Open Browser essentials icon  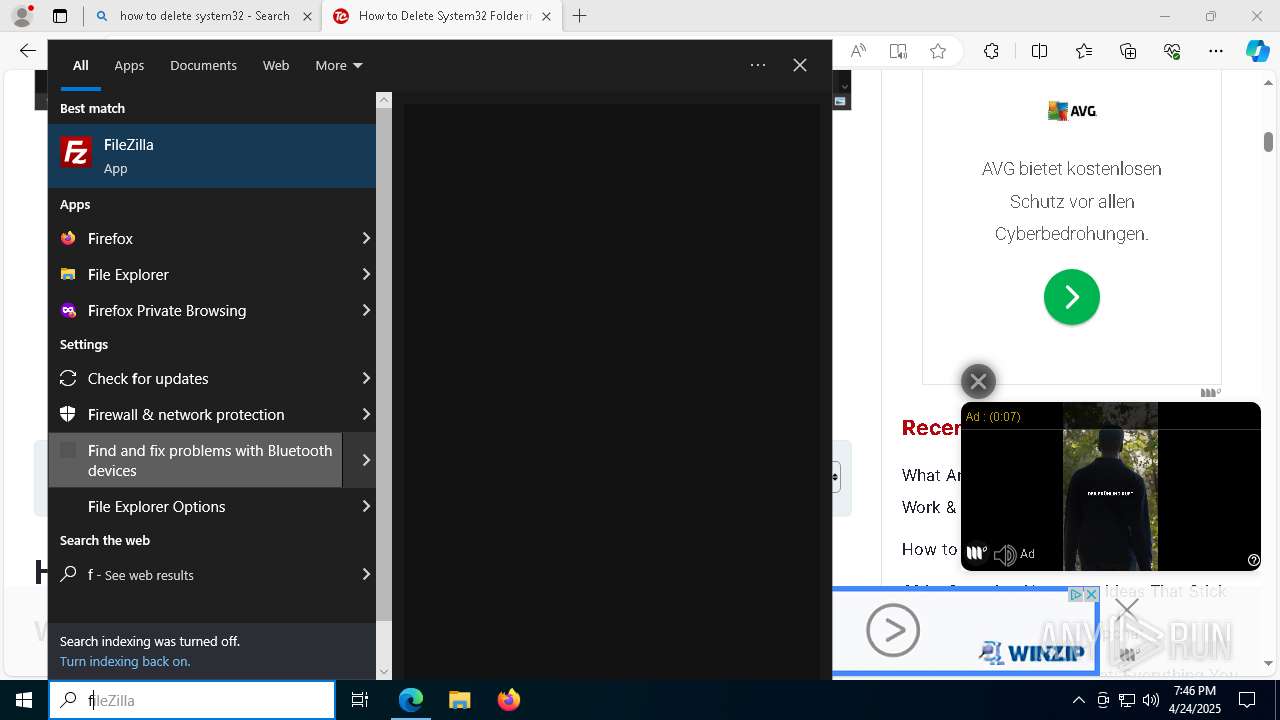(x=1172, y=51)
